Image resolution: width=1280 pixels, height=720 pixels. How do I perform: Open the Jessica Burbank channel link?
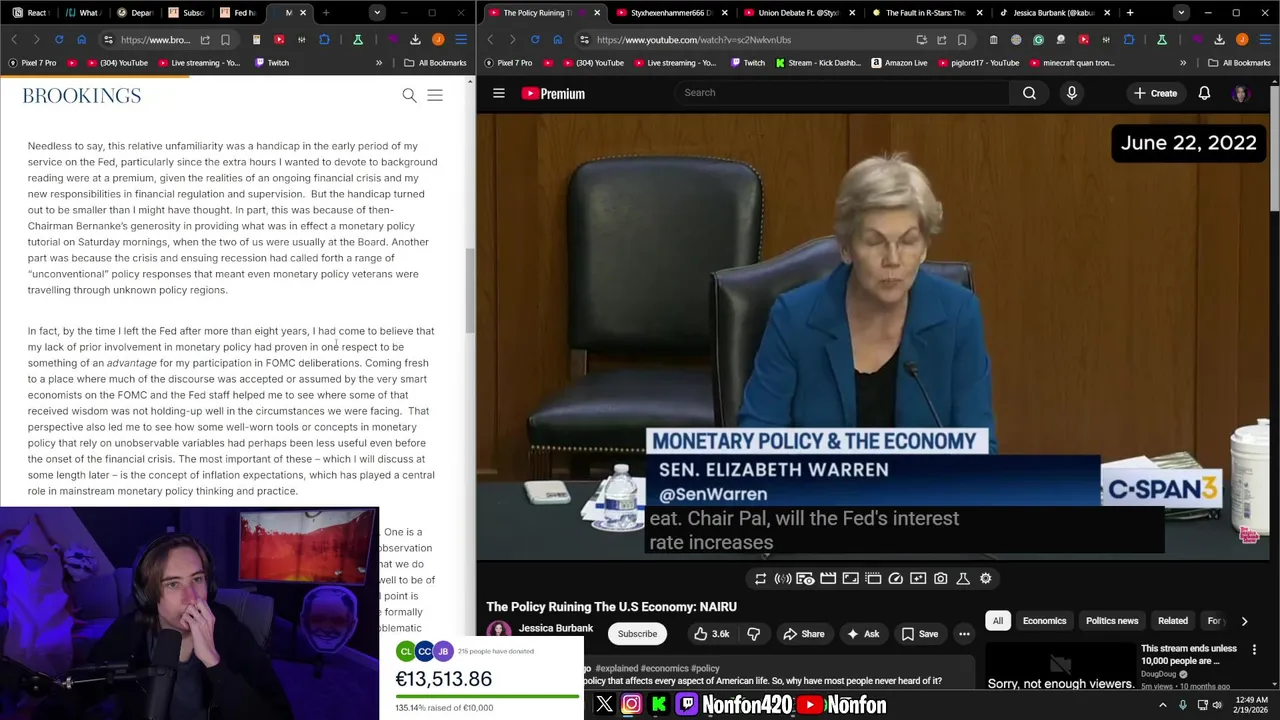556,628
